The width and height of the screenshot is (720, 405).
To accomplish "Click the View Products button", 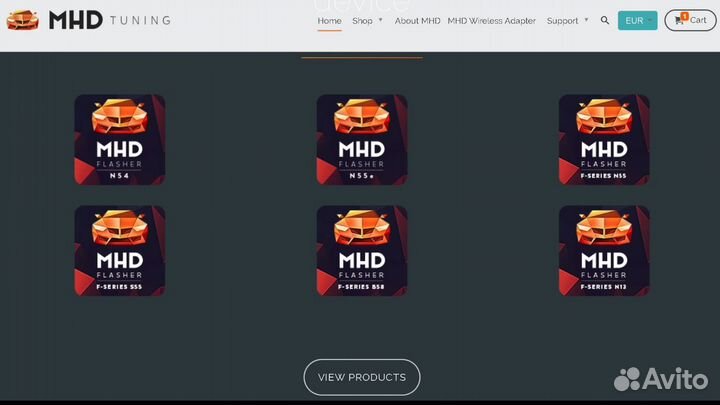I will [362, 377].
